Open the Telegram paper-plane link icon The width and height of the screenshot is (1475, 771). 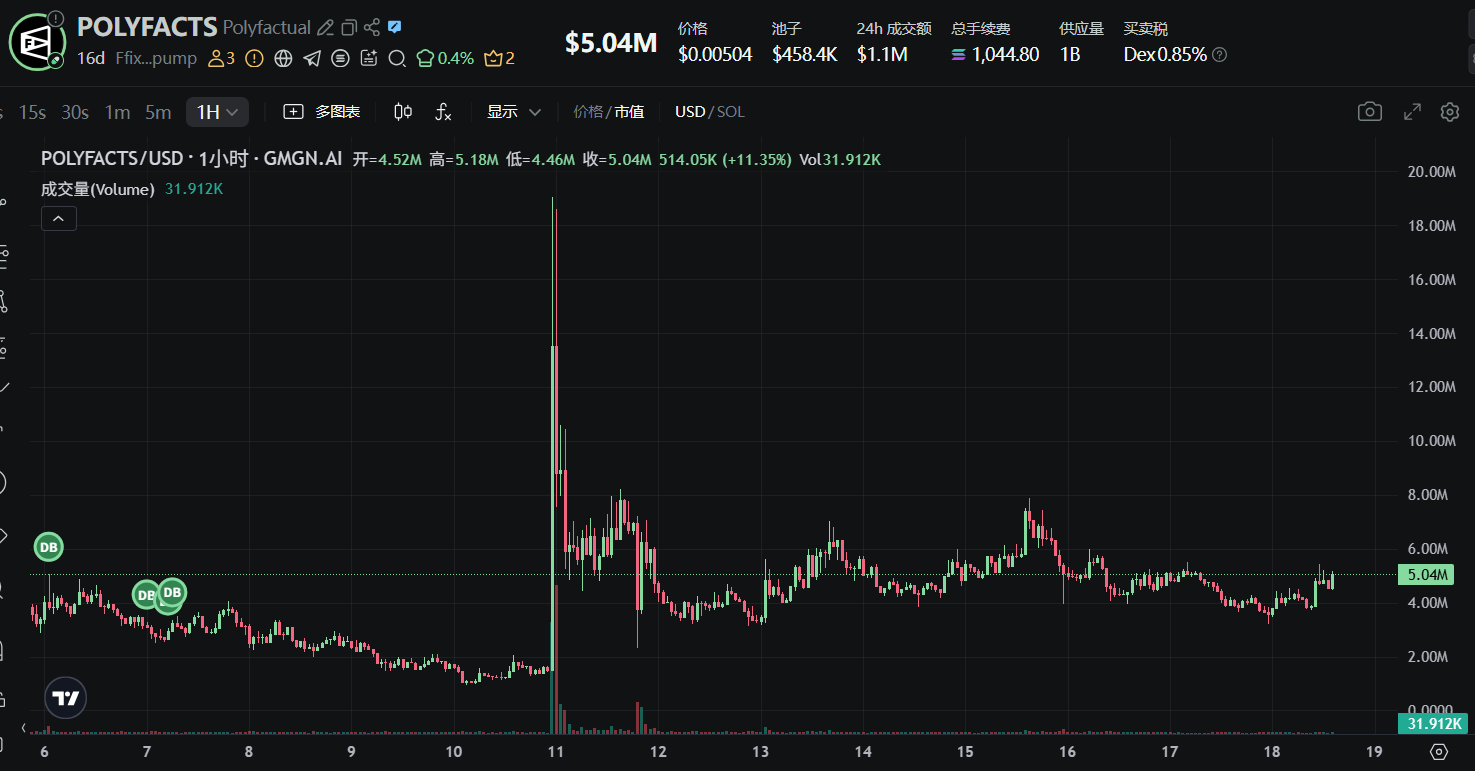click(x=312, y=58)
